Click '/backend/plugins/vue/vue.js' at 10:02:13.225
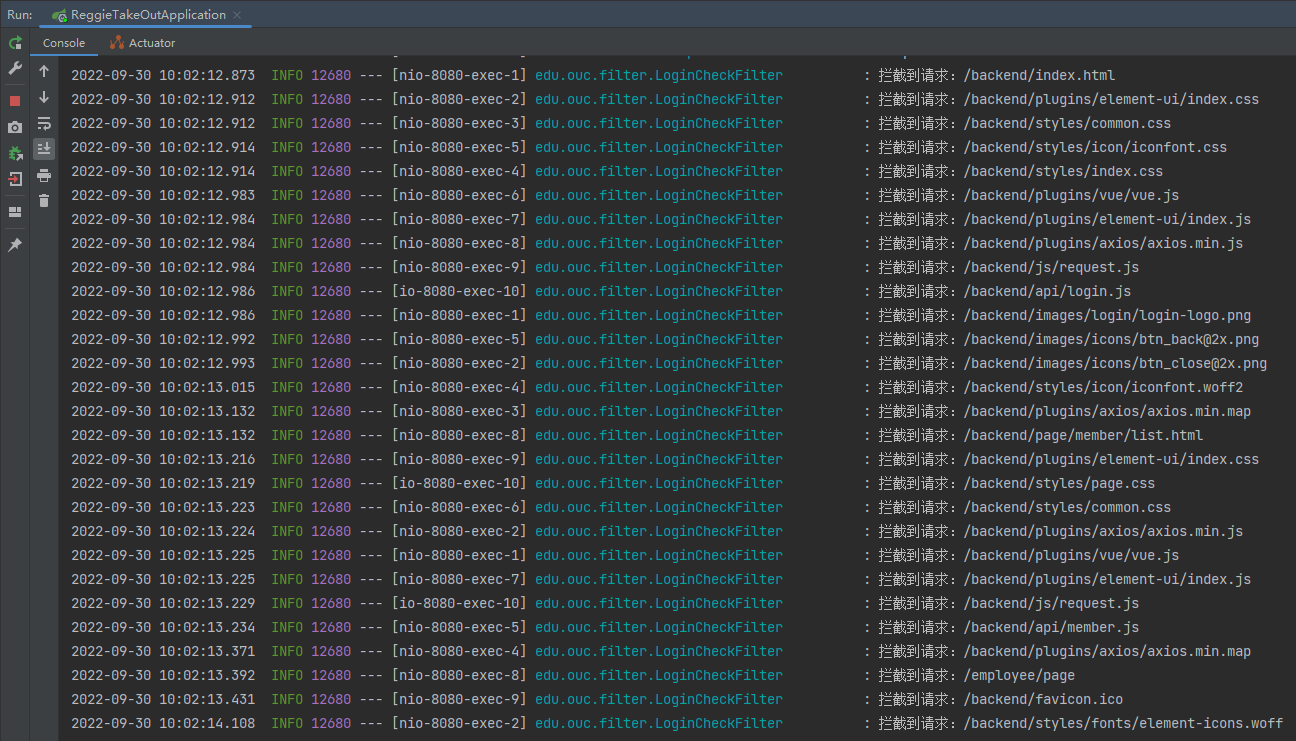1296x741 pixels. [x=1071, y=555]
